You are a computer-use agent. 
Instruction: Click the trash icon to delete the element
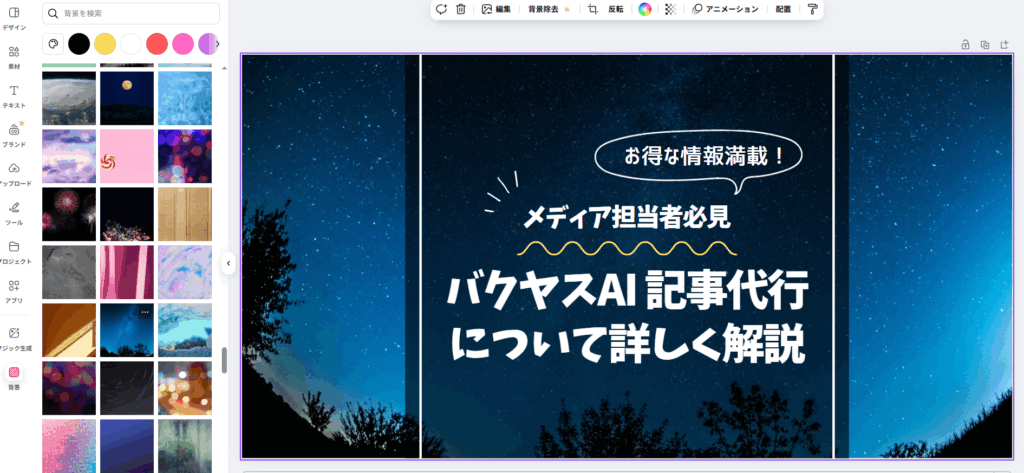click(460, 9)
